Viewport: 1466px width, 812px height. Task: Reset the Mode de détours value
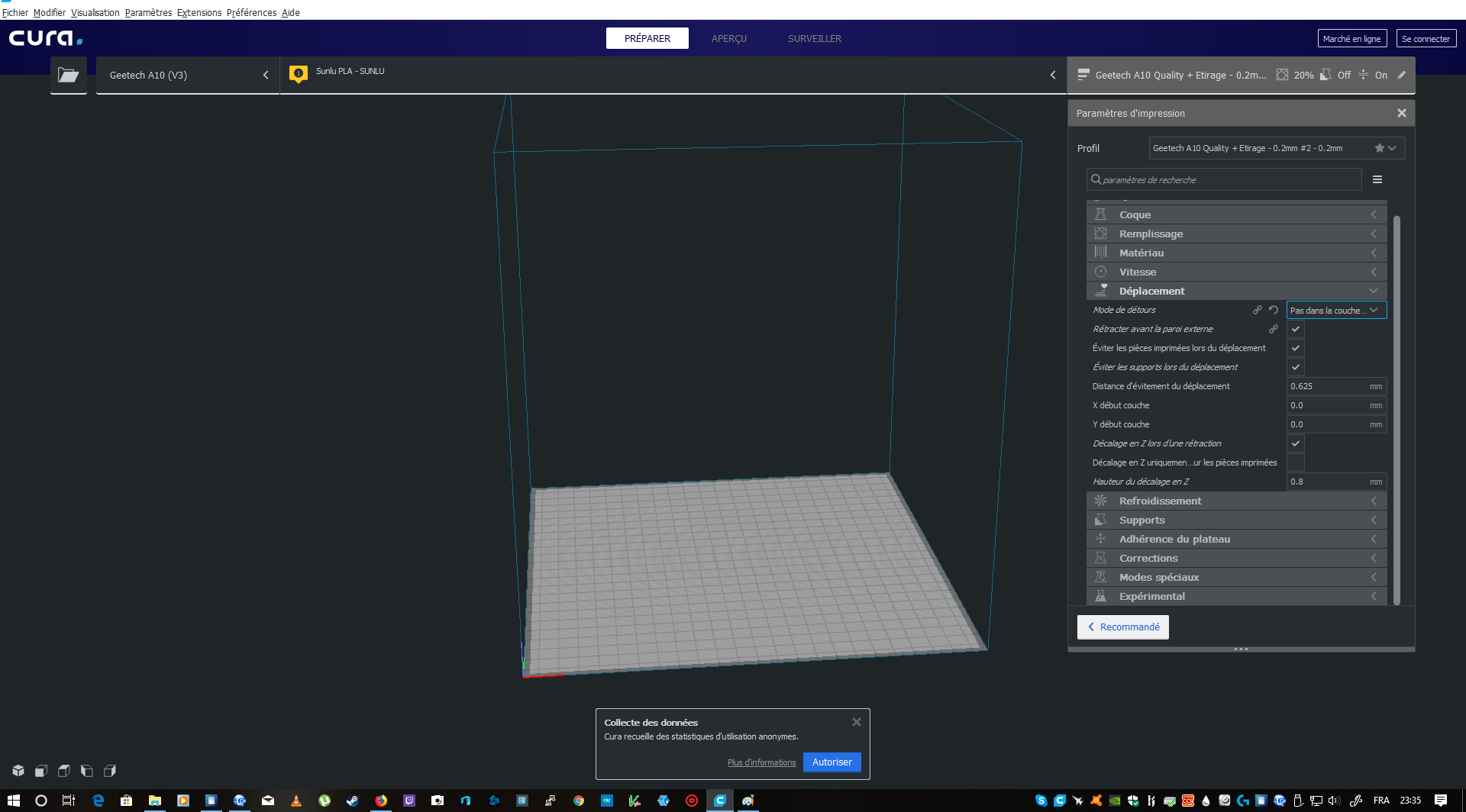[1274, 310]
